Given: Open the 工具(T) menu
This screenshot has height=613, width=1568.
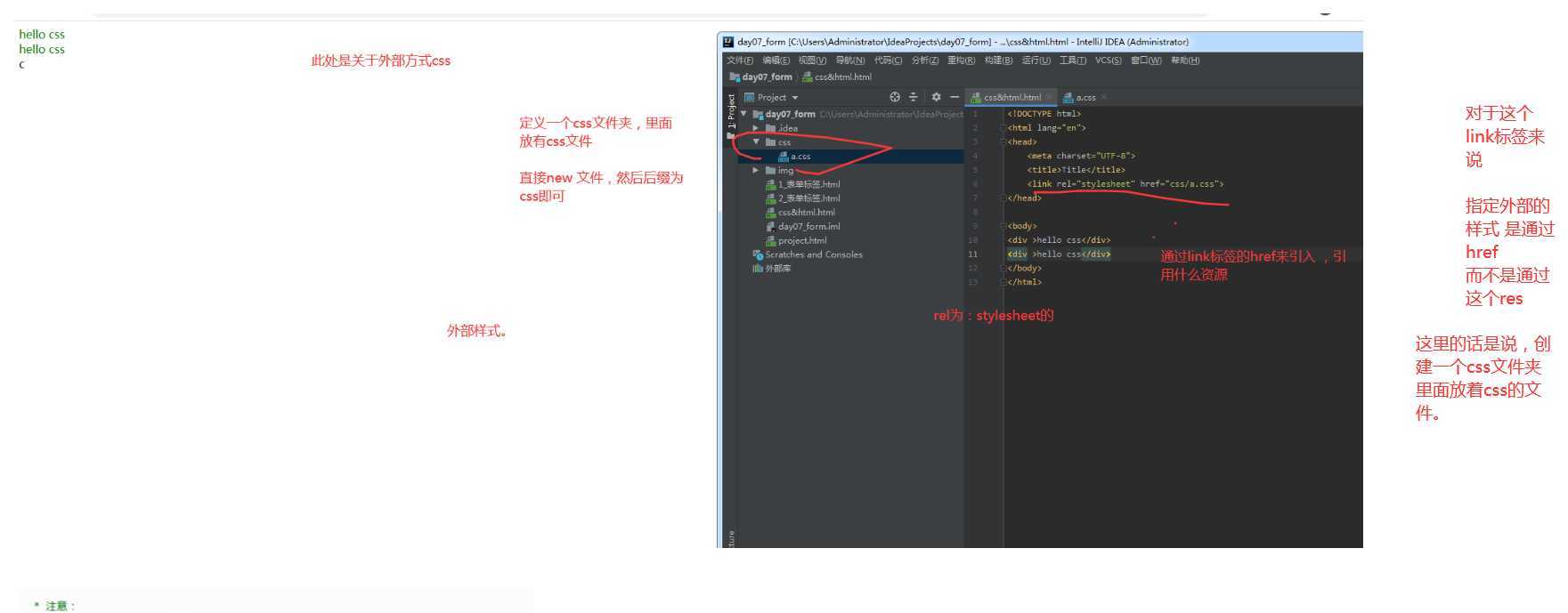Looking at the screenshot, I should pyautogui.click(x=1073, y=60).
